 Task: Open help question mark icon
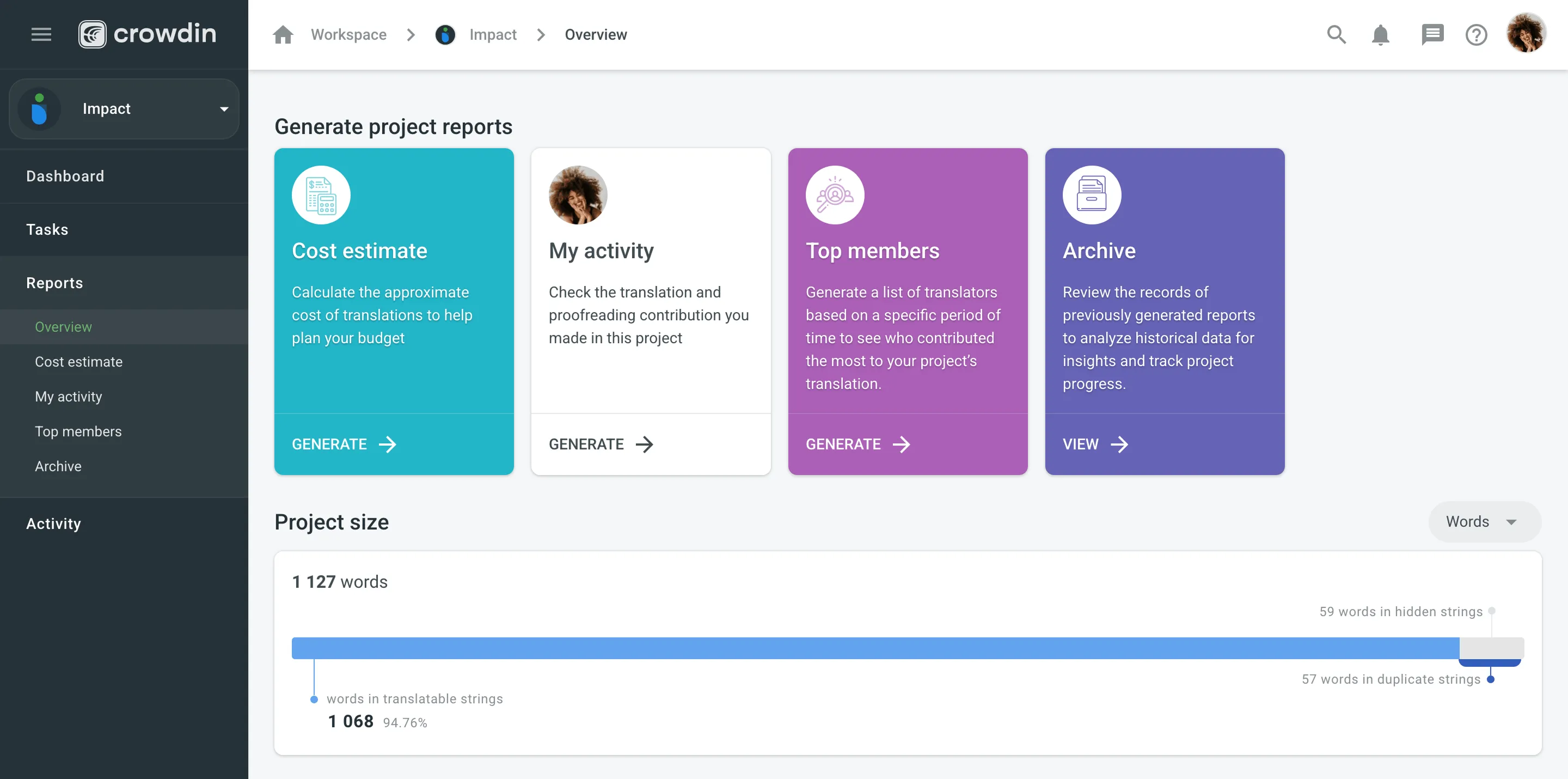pyautogui.click(x=1476, y=35)
